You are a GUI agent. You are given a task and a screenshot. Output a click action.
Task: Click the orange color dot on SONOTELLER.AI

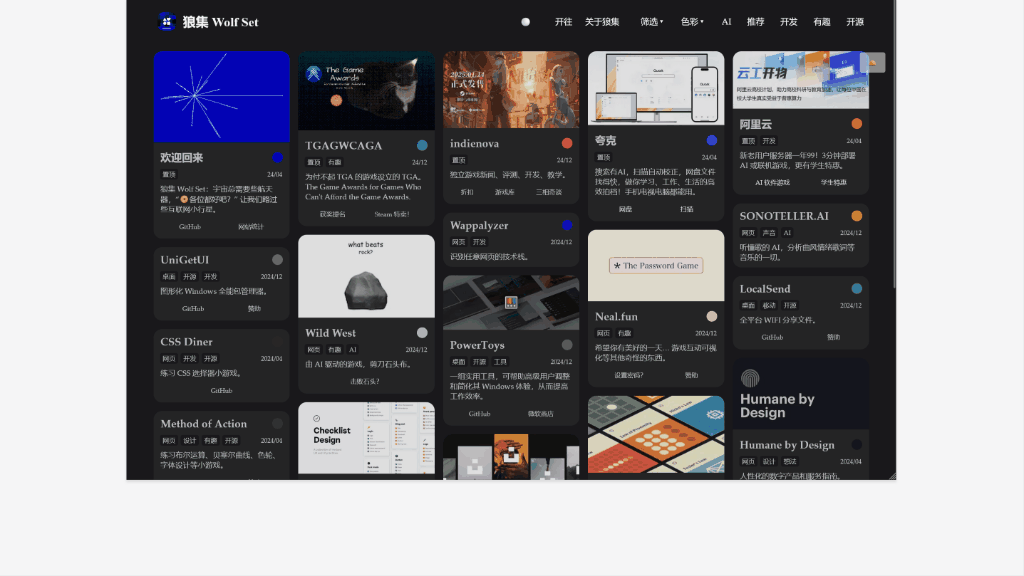857,216
